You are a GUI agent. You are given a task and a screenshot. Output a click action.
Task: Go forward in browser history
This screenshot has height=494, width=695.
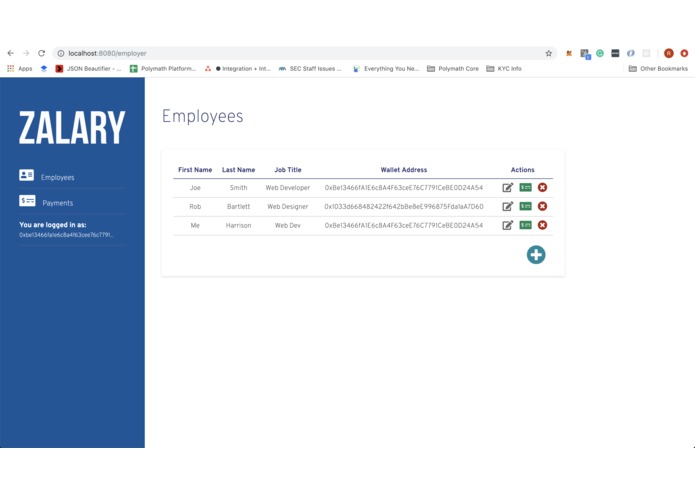coord(26,53)
